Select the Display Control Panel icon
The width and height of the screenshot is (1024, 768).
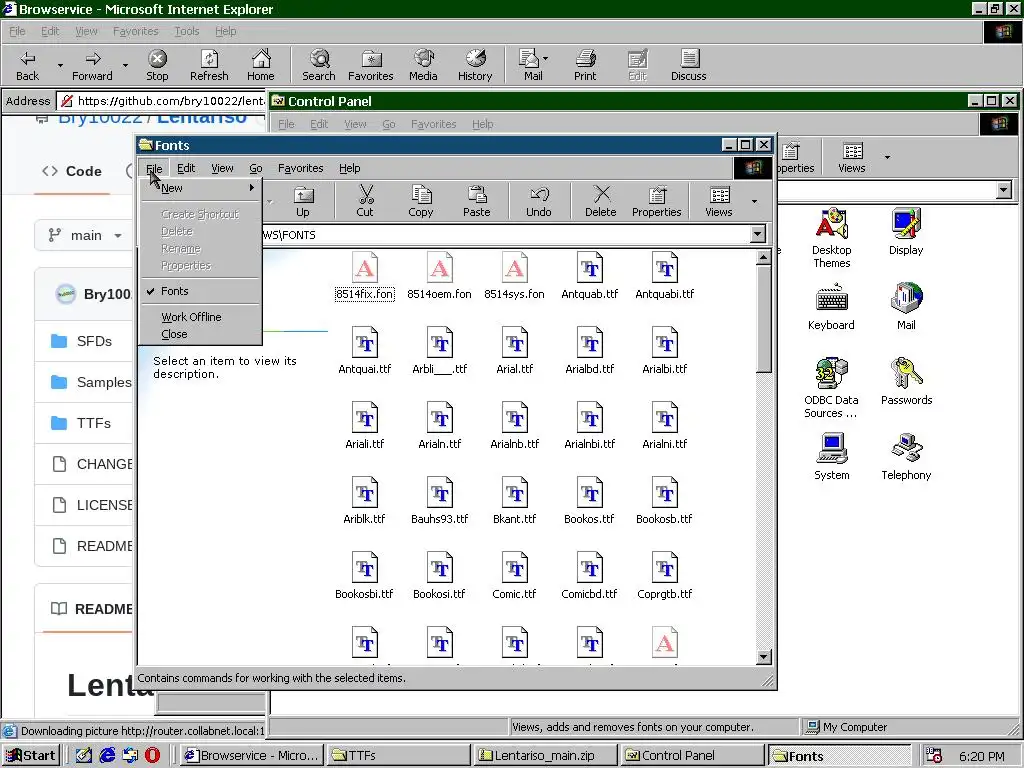[x=906, y=232]
